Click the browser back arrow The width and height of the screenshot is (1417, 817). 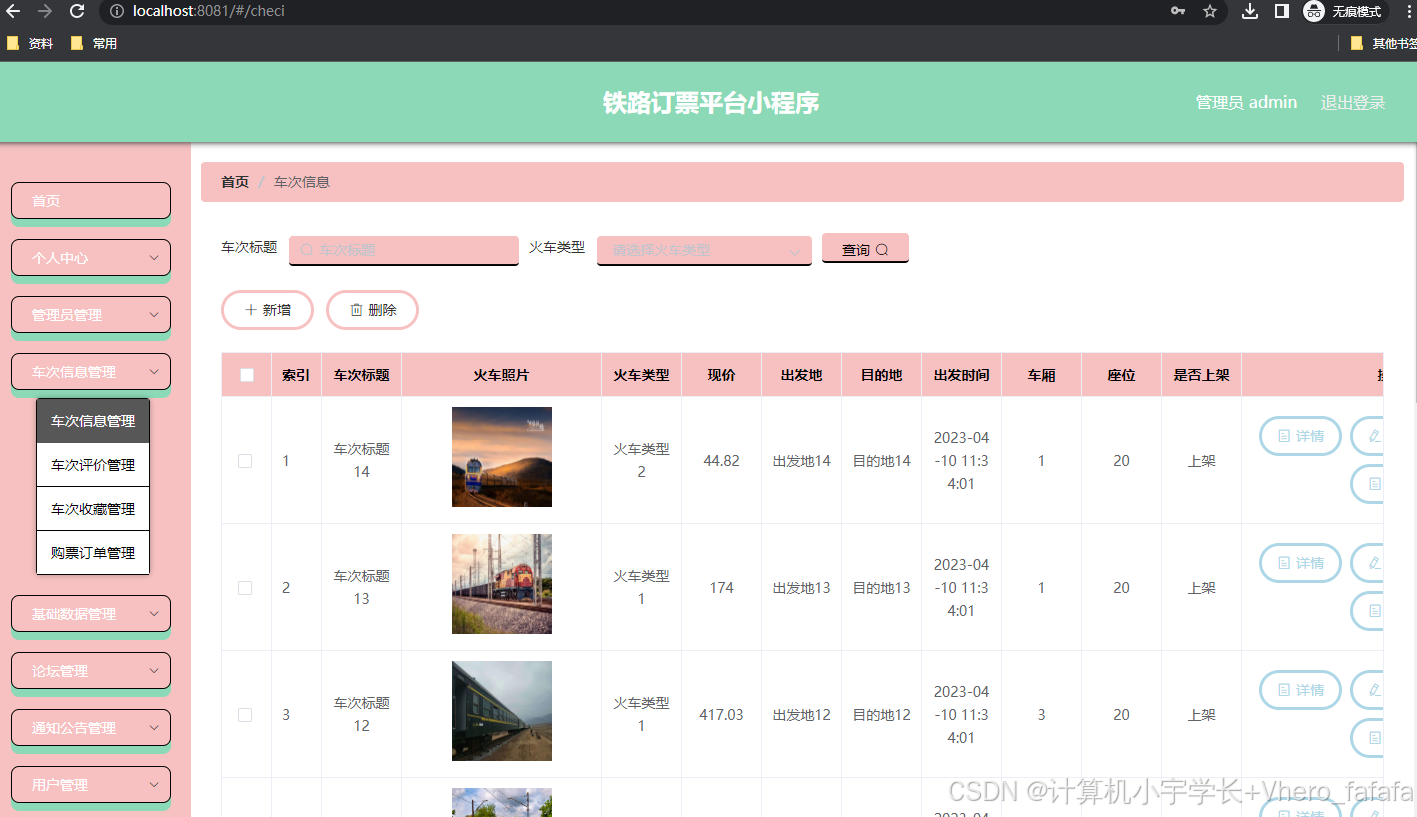coord(13,11)
